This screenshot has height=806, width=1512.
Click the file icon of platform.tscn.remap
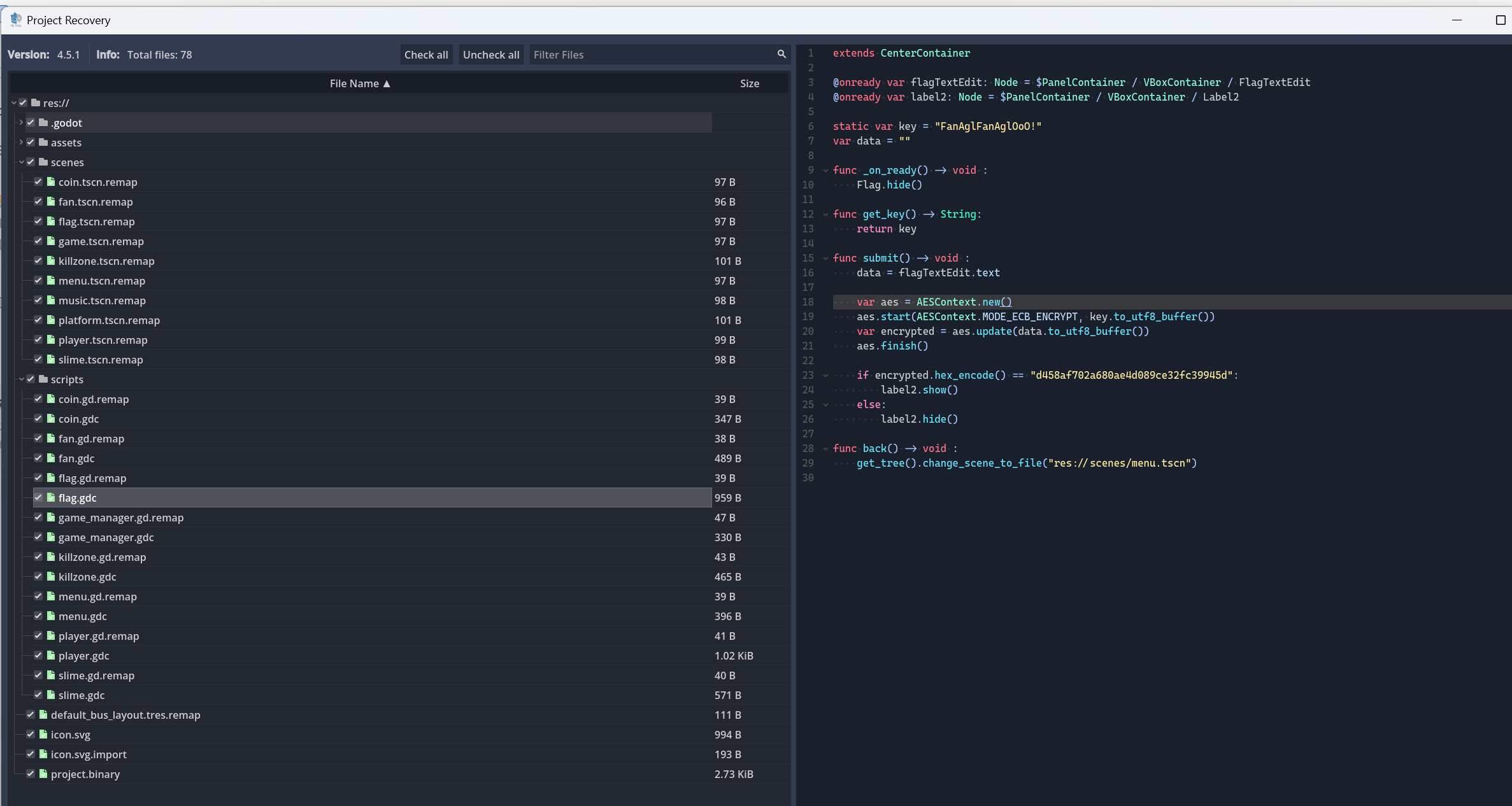tap(51, 320)
